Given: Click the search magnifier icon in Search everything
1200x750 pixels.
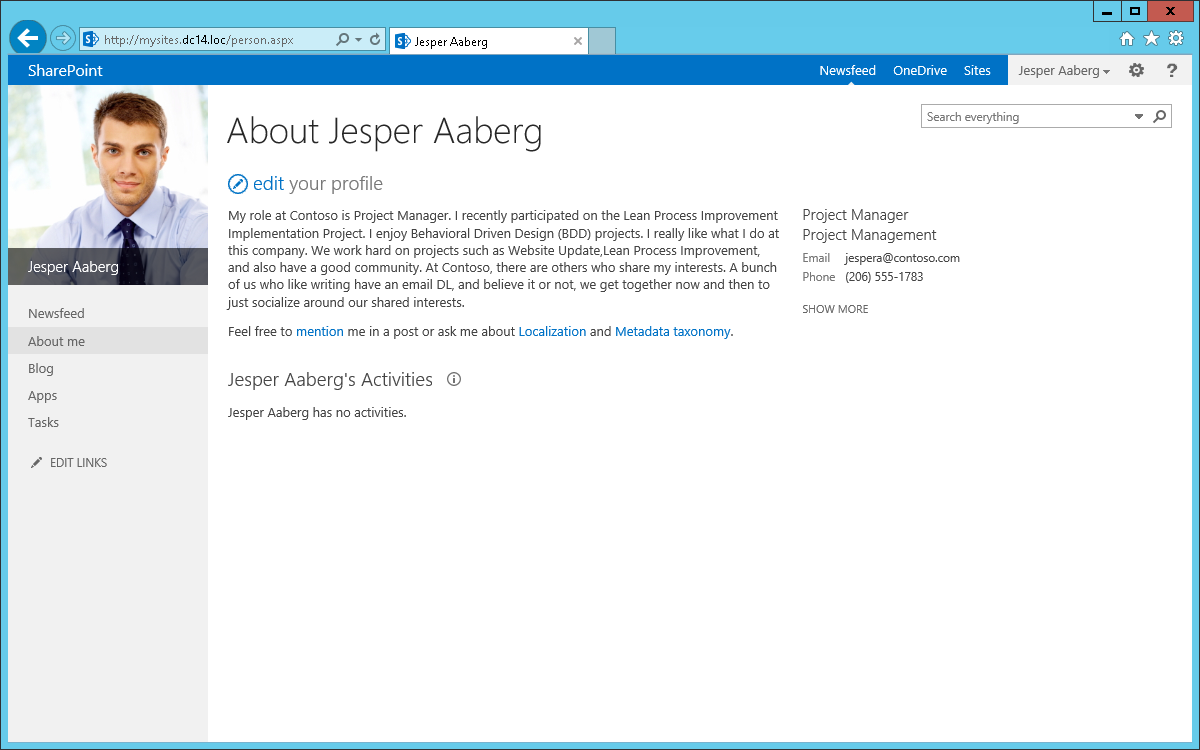Looking at the screenshot, I should point(1159,117).
